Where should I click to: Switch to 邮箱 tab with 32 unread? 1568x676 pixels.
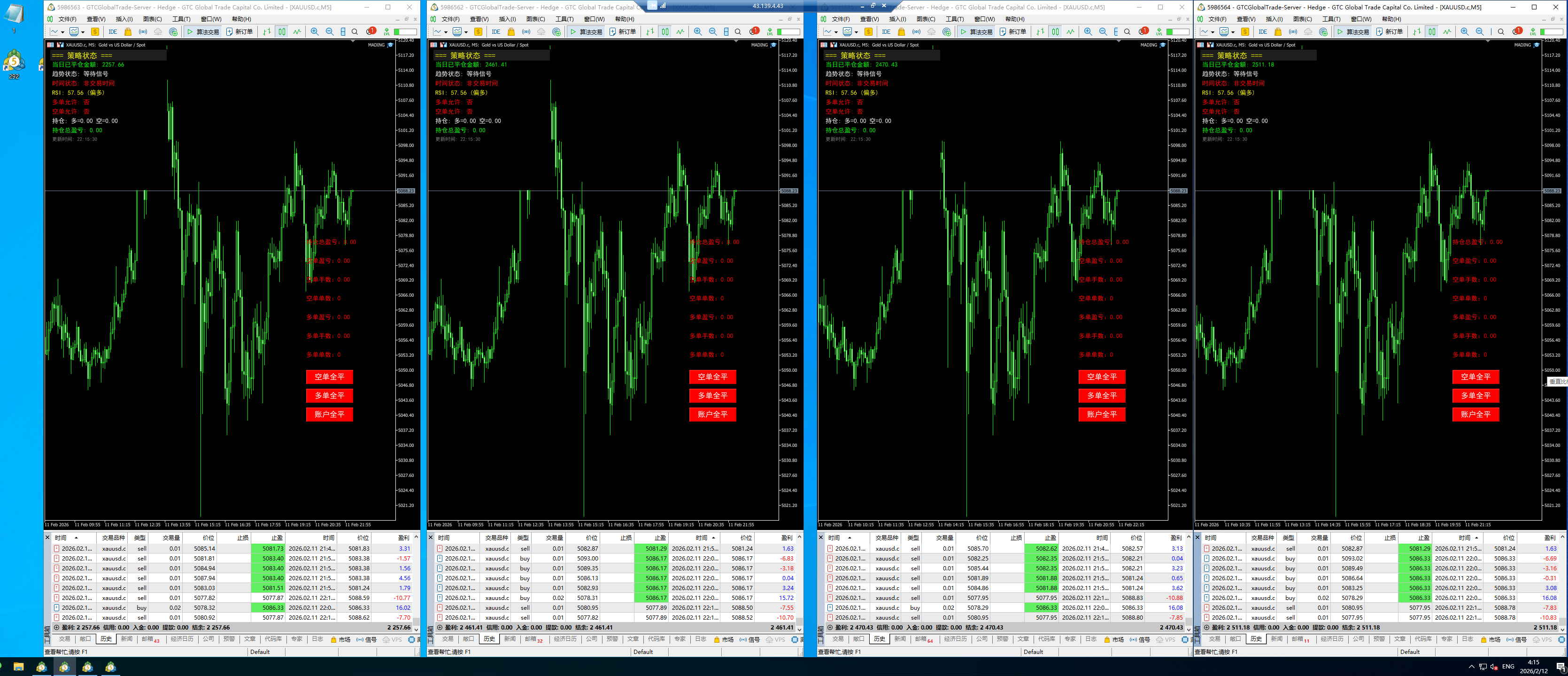point(533,639)
